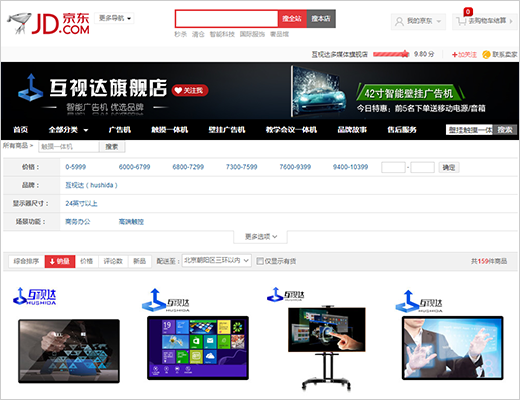Go to the 首页 shop tab

point(20,130)
